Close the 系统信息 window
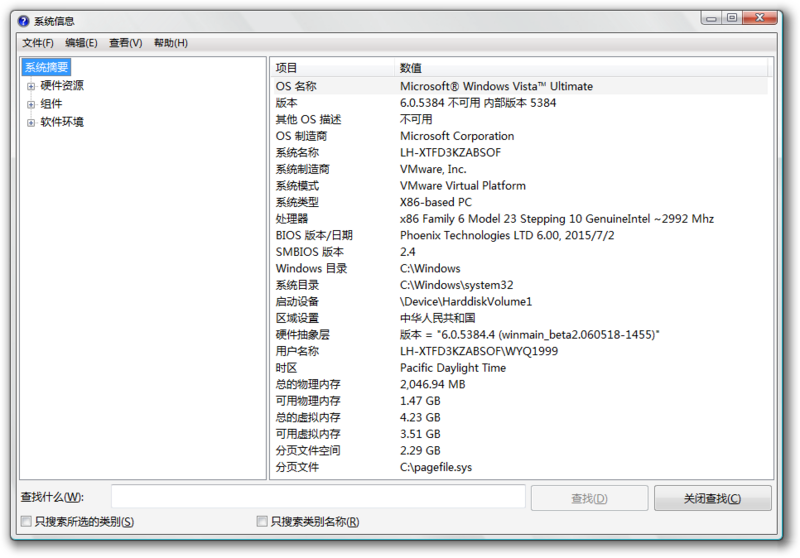Screen dimensions: 800x558 759,18
